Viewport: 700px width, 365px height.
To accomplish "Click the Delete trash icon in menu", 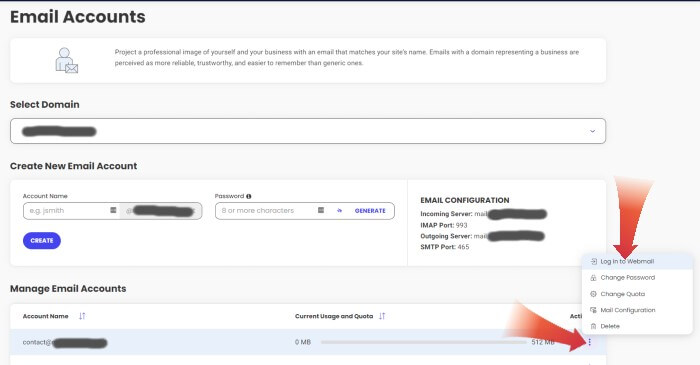I will [x=593, y=326].
